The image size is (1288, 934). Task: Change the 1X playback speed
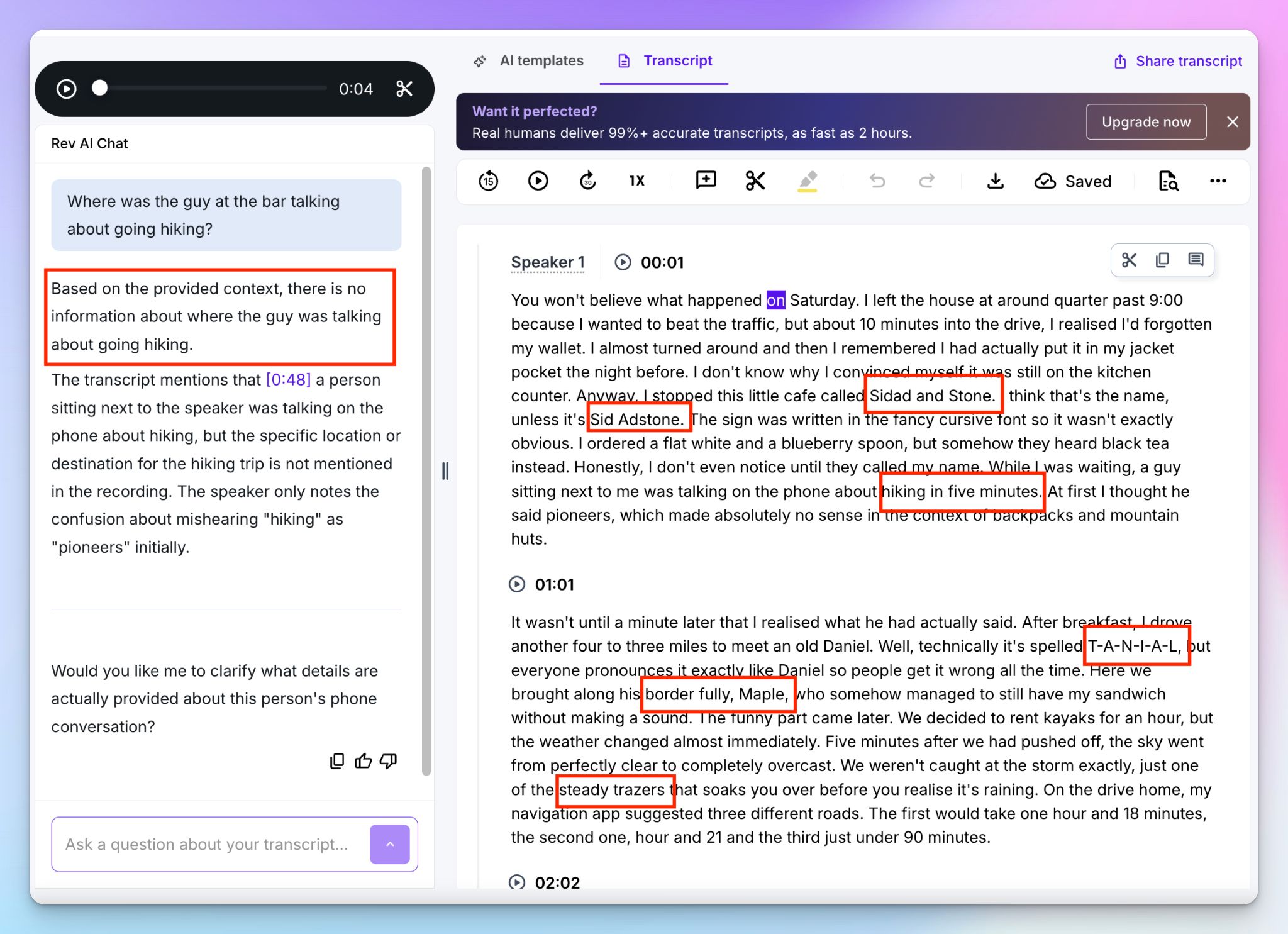coord(636,181)
